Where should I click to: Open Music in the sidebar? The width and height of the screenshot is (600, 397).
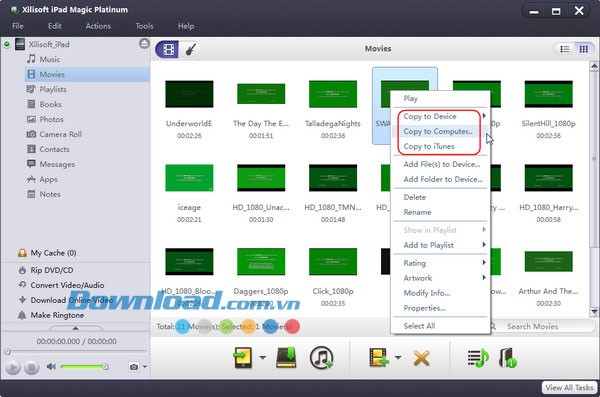point(50,59)
